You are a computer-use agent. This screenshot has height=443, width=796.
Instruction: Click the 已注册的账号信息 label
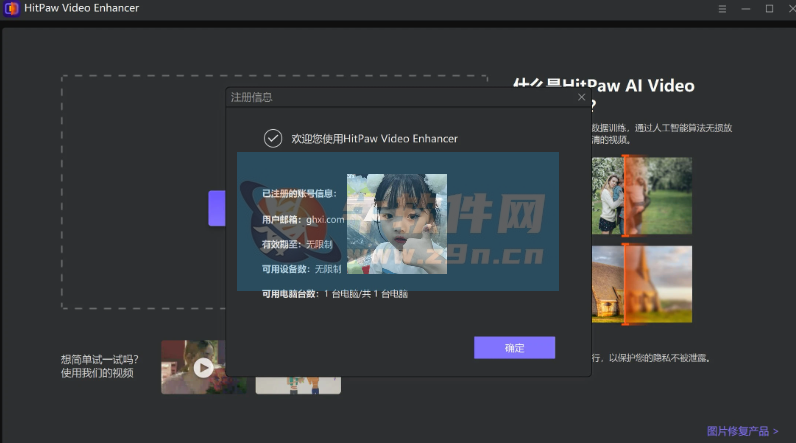pyautogui.click(x=299, y=193)
